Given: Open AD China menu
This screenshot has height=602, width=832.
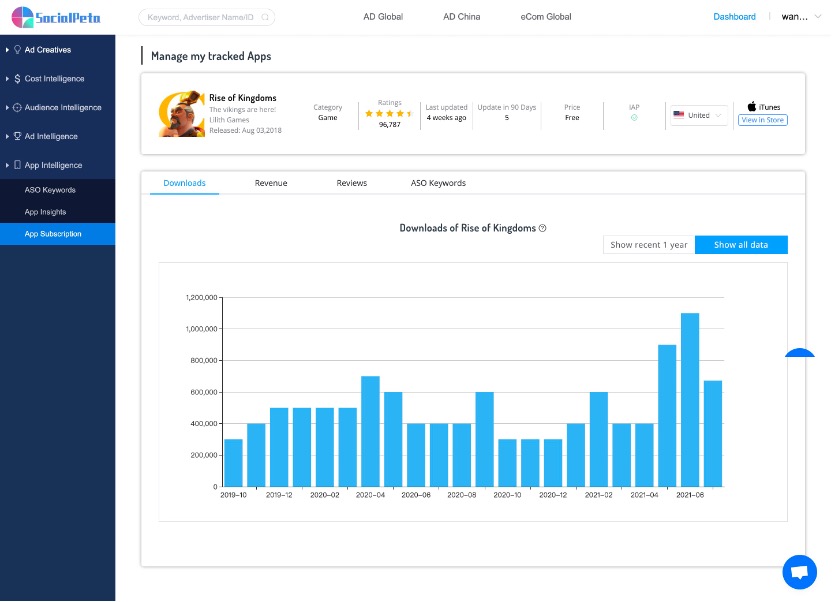Looking at the screenshot, I should pyautogui.click(x=462, y=17).
